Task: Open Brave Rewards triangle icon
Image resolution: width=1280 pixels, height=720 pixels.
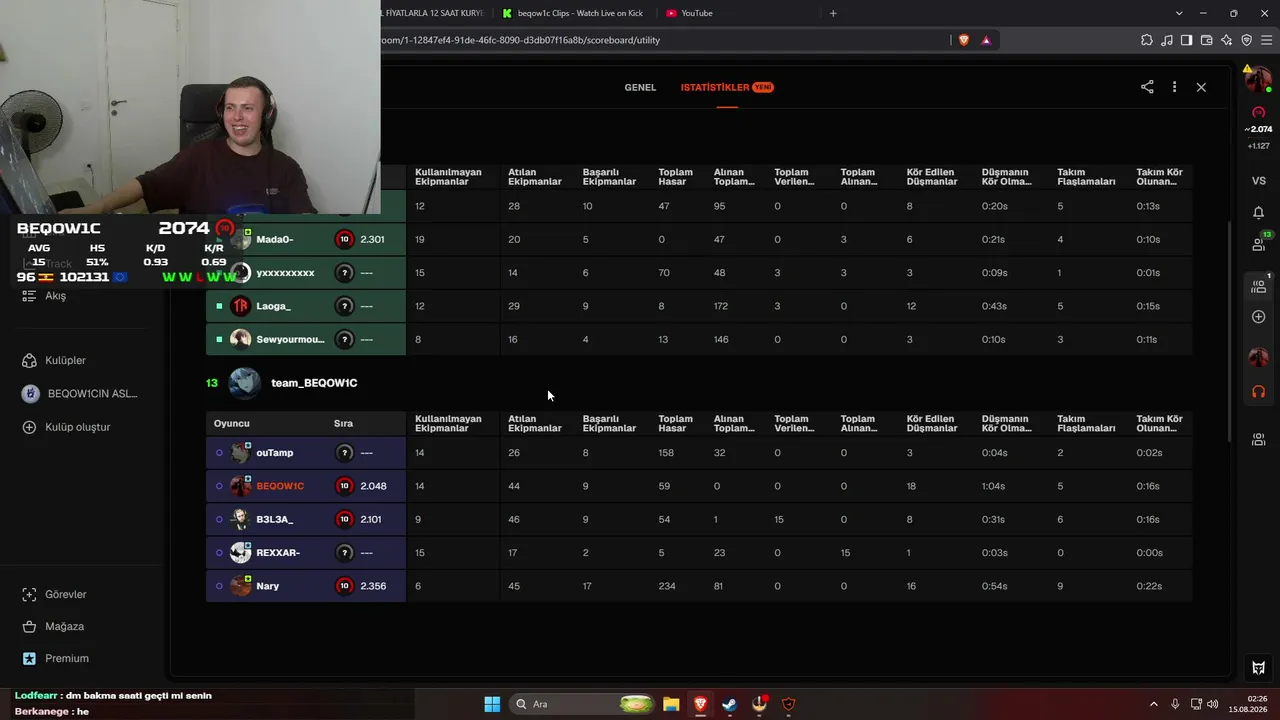Action: 986,40
